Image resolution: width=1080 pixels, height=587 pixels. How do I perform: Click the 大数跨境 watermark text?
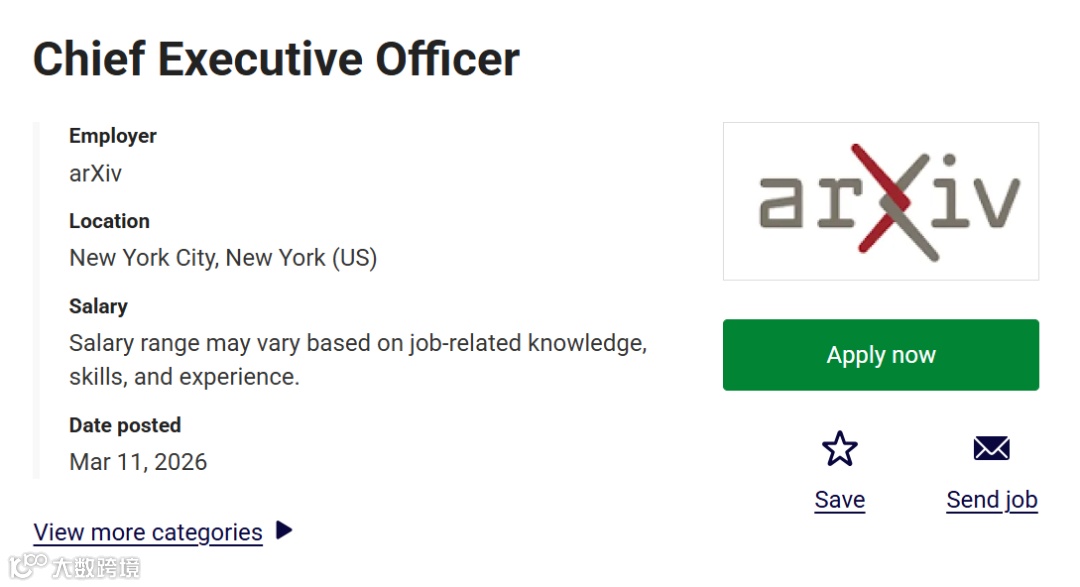click(x=96, y=568)
